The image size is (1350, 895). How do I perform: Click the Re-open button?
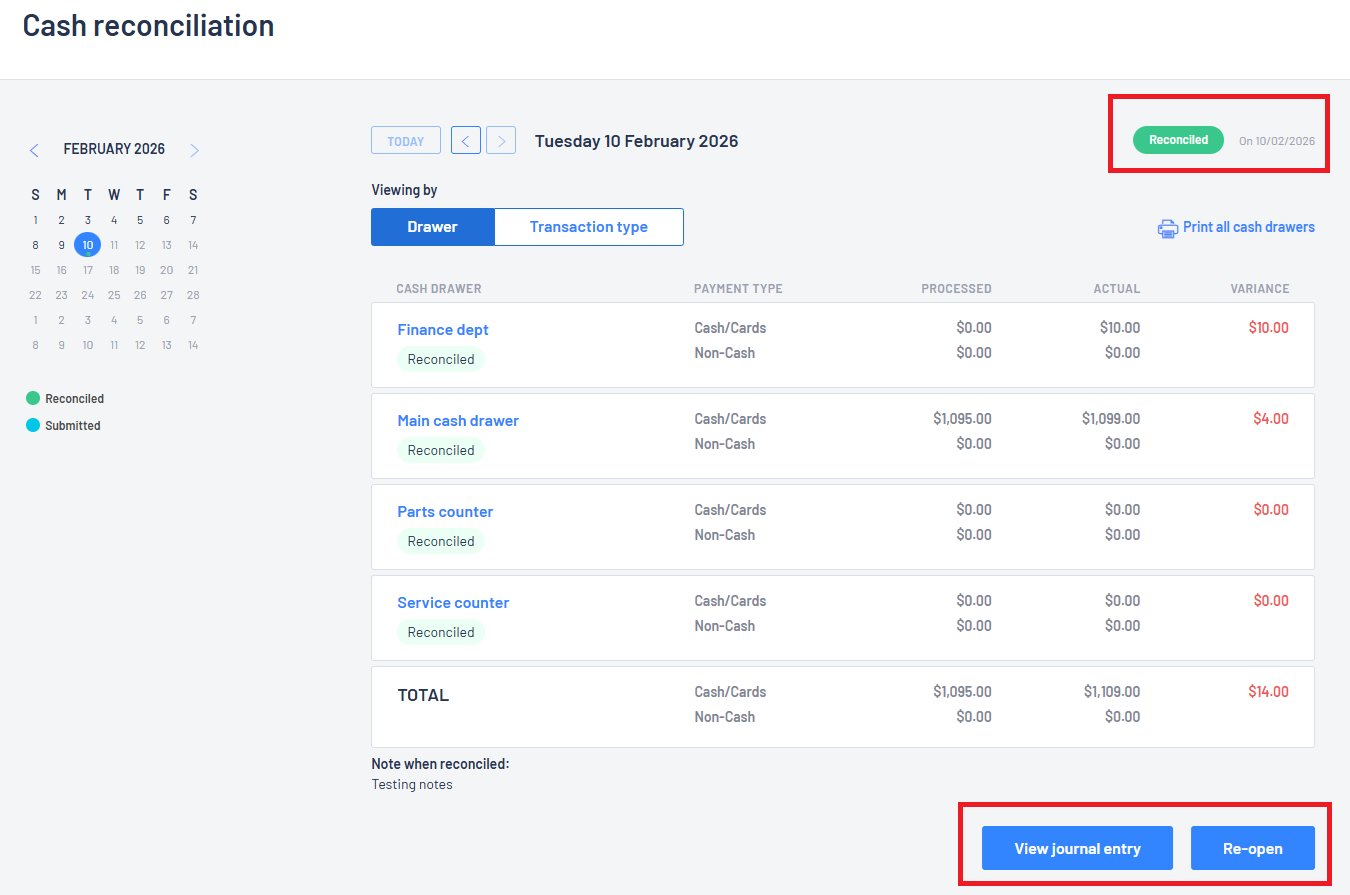(1252, 848)
